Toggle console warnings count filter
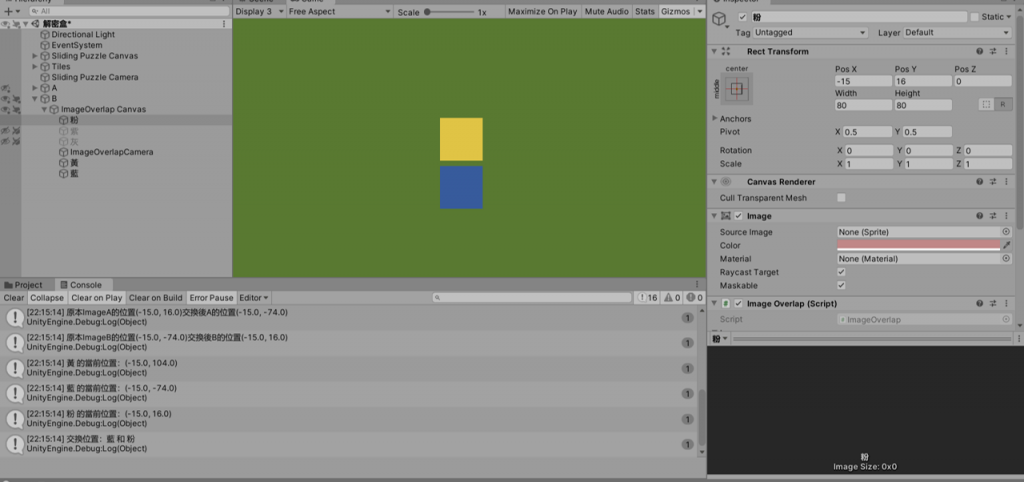The height and width of the screenshot is (482, 1024). tap(672, 298)
